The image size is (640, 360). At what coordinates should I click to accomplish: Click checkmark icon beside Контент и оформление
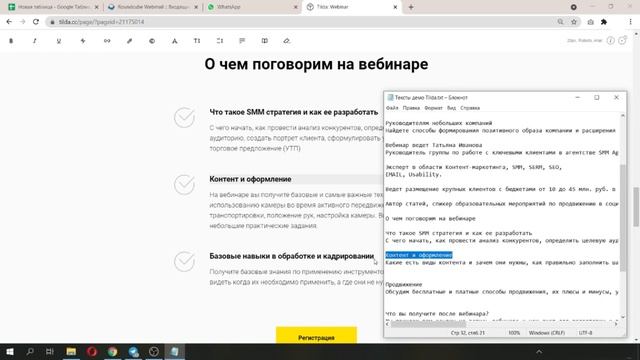[x=184, y=184]
